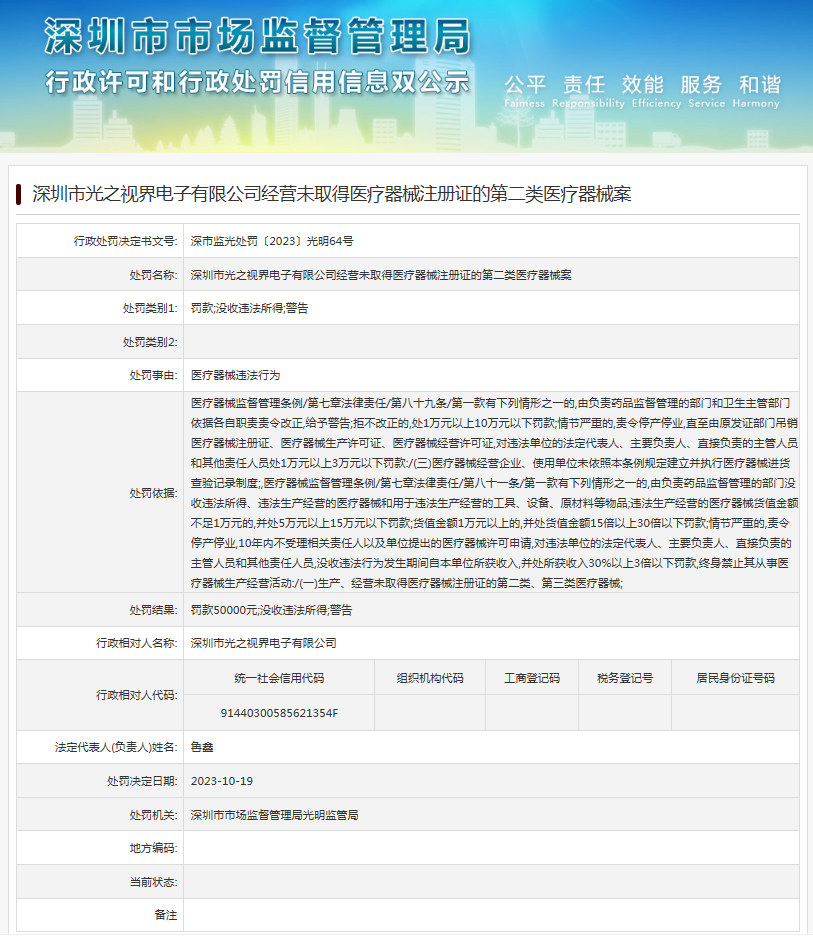
Task: Click the 处罚决定日期 label
Action: tap(142, 781)
